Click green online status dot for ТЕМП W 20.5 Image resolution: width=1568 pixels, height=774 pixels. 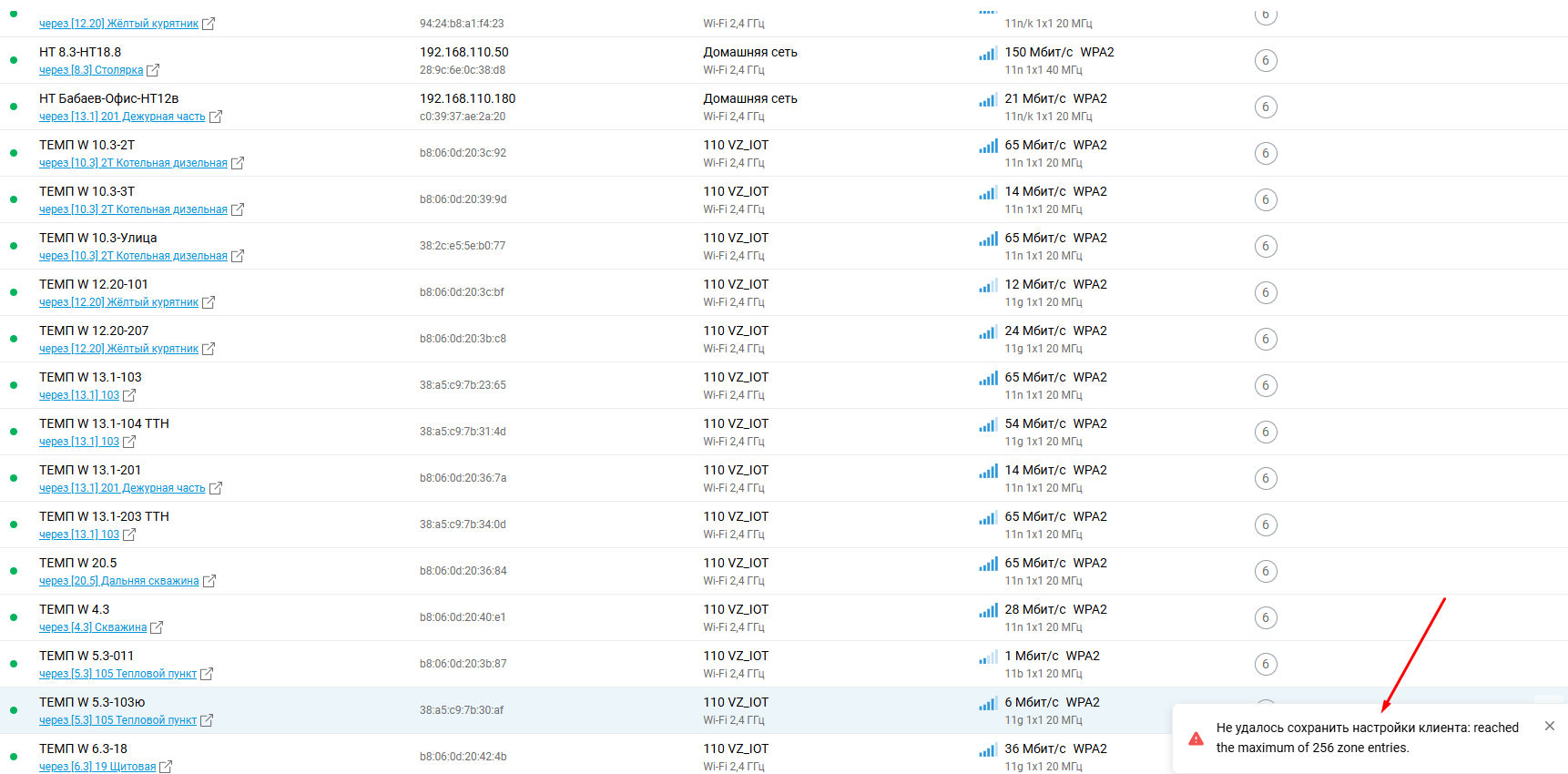pos(14,571)
